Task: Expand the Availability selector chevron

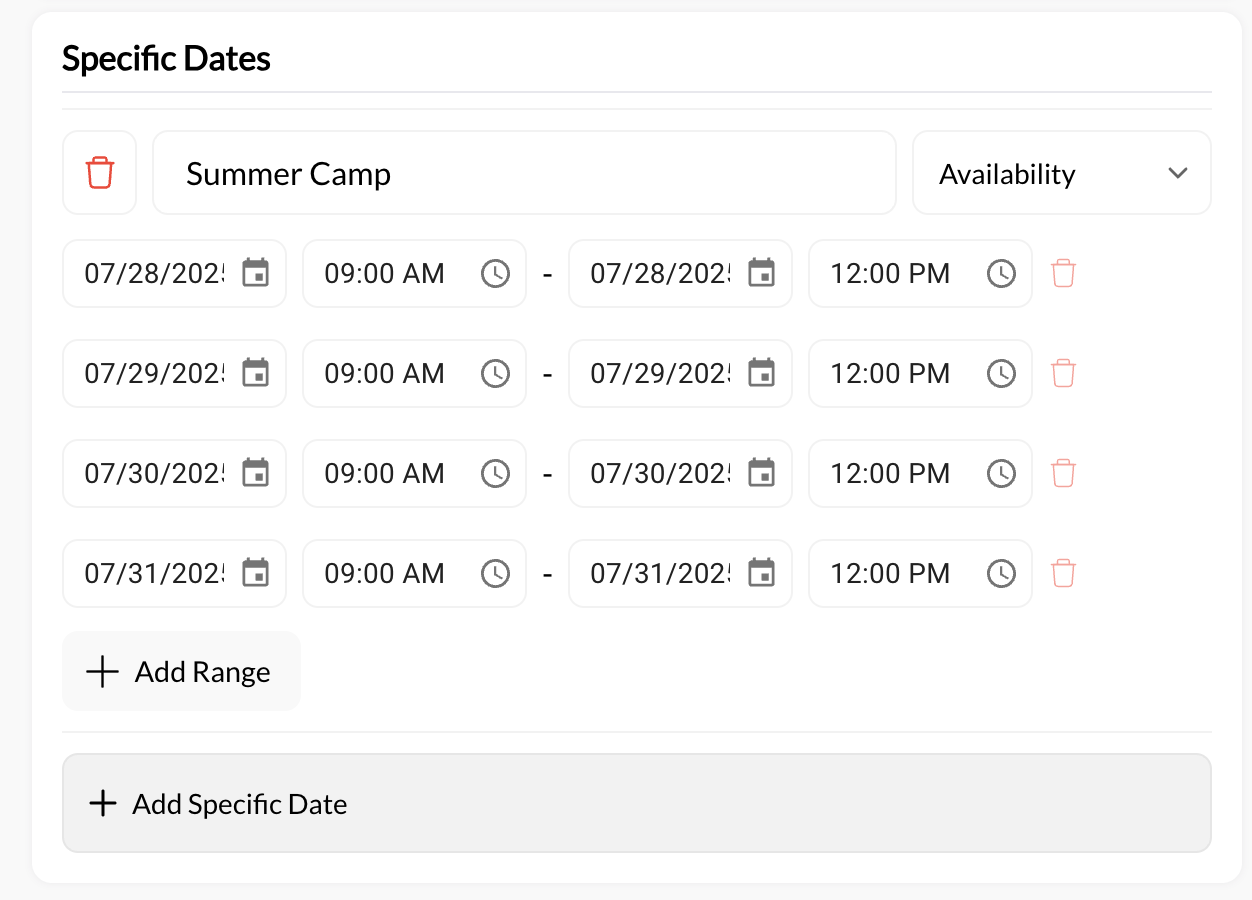Action: tap(1176, 173)
